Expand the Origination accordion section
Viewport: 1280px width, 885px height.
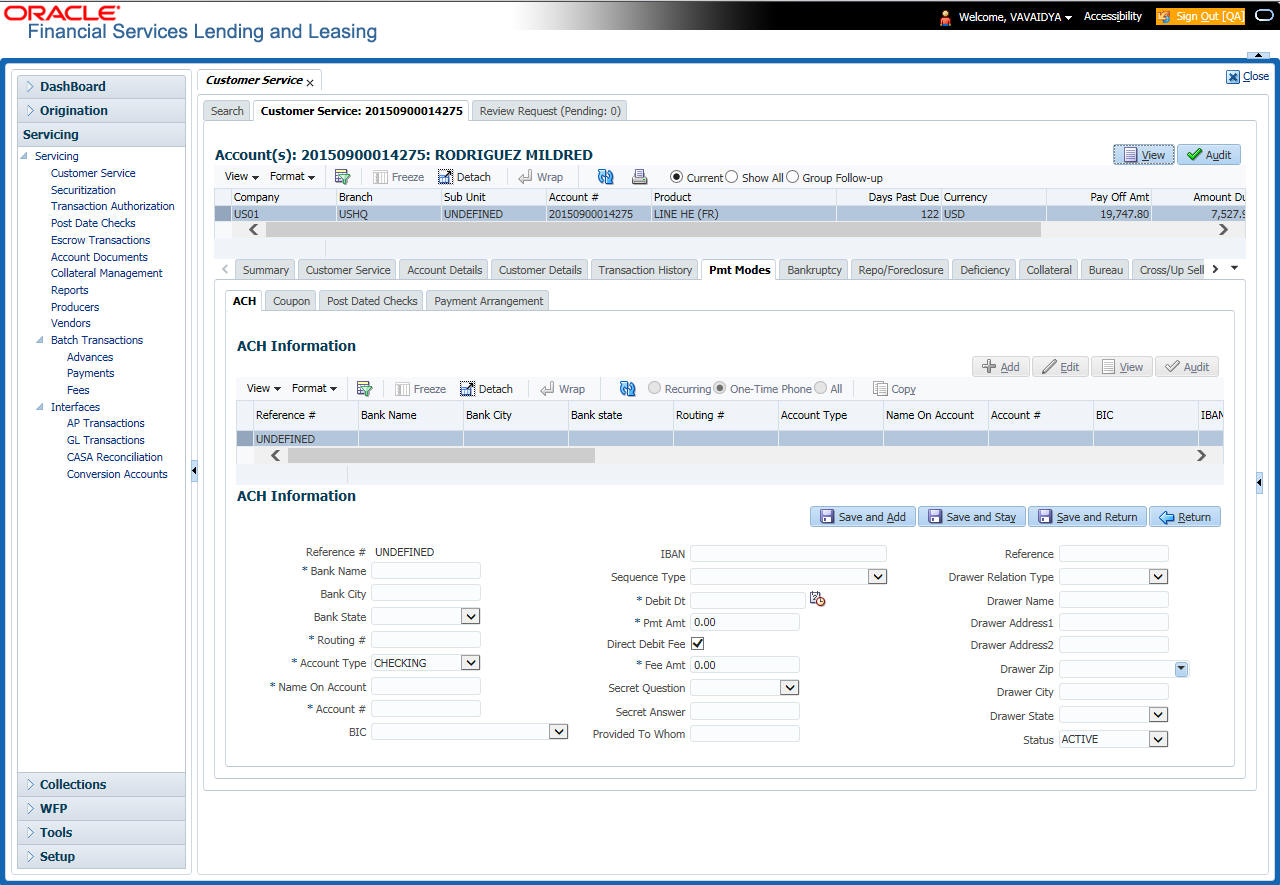(x=101, y=111)
